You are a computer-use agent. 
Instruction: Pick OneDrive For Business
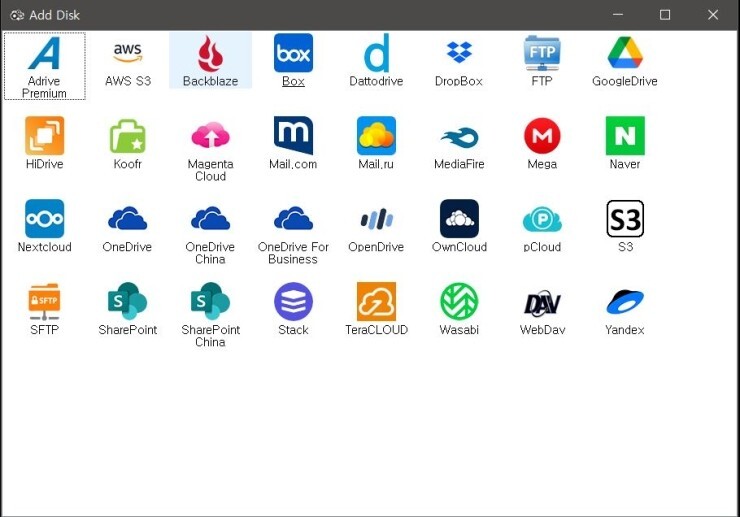(293, 218)
